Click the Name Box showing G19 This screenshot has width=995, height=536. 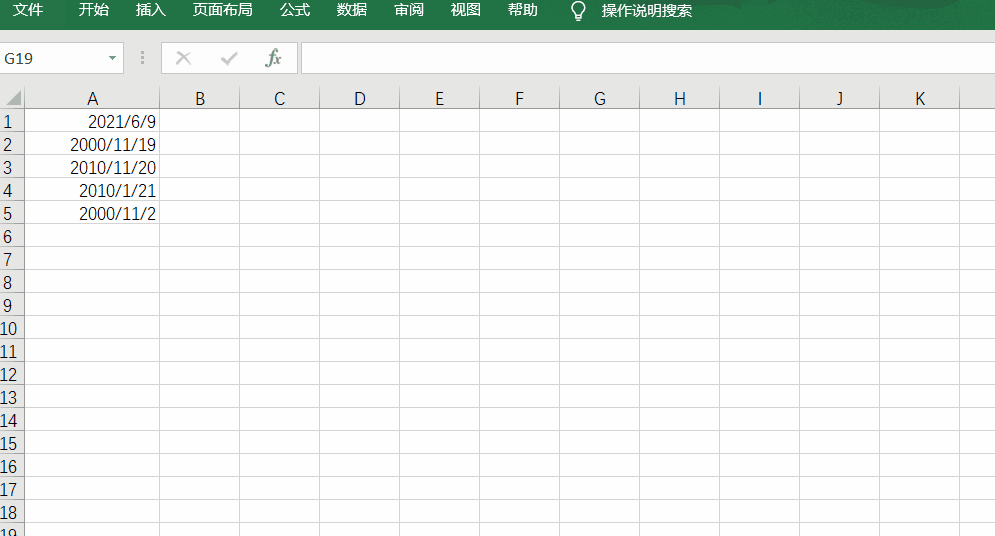(x=51, y=58)
